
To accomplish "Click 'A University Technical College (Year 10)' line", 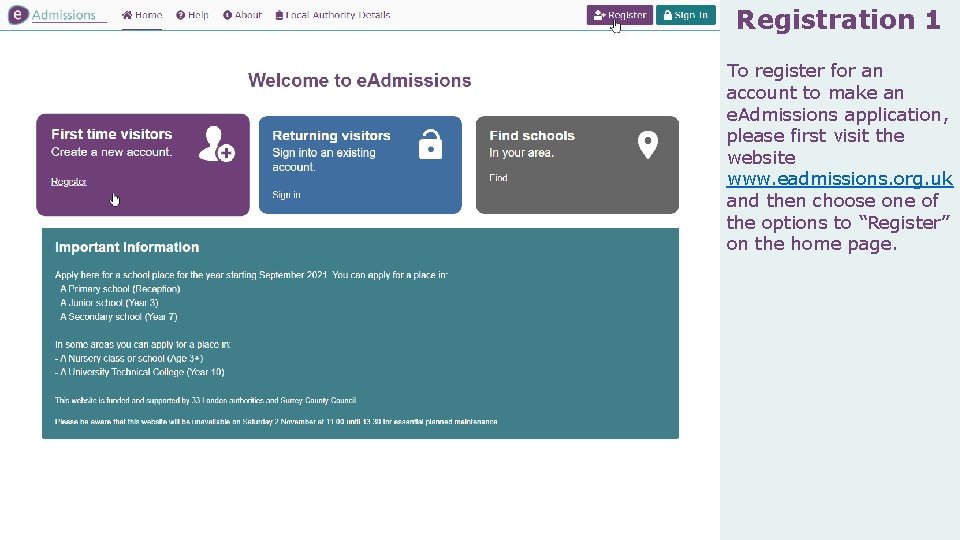I will click(140, 372).
